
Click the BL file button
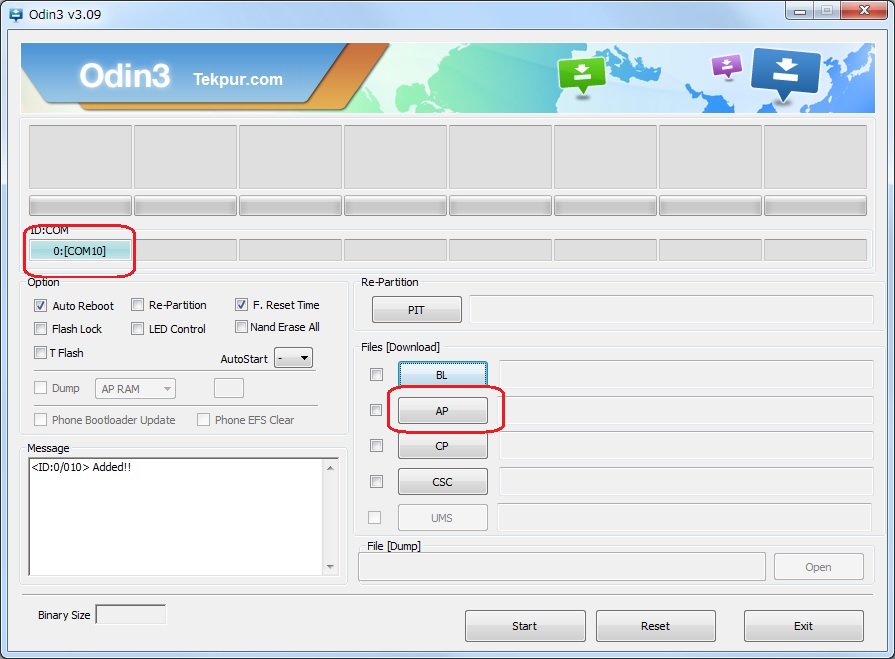click(442, 375)
